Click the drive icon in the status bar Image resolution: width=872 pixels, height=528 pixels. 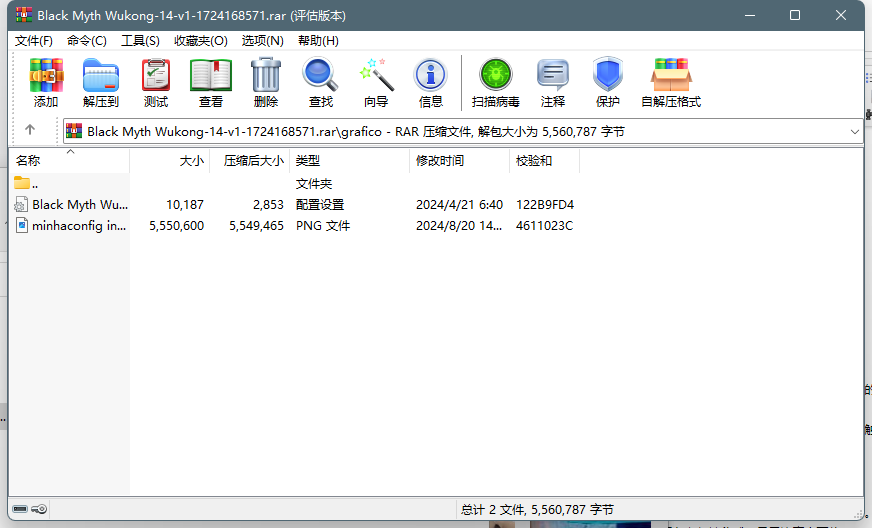click(x=20, y=509)
